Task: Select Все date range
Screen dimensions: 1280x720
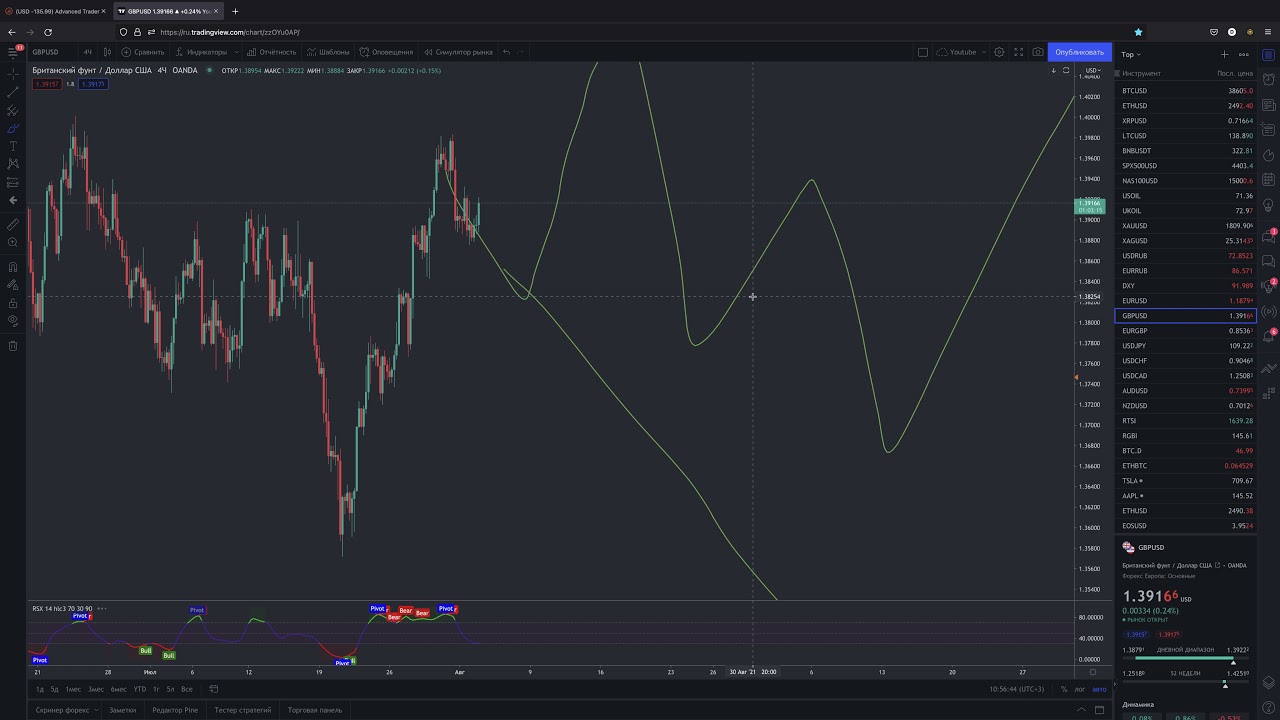Action: point(186,689)
